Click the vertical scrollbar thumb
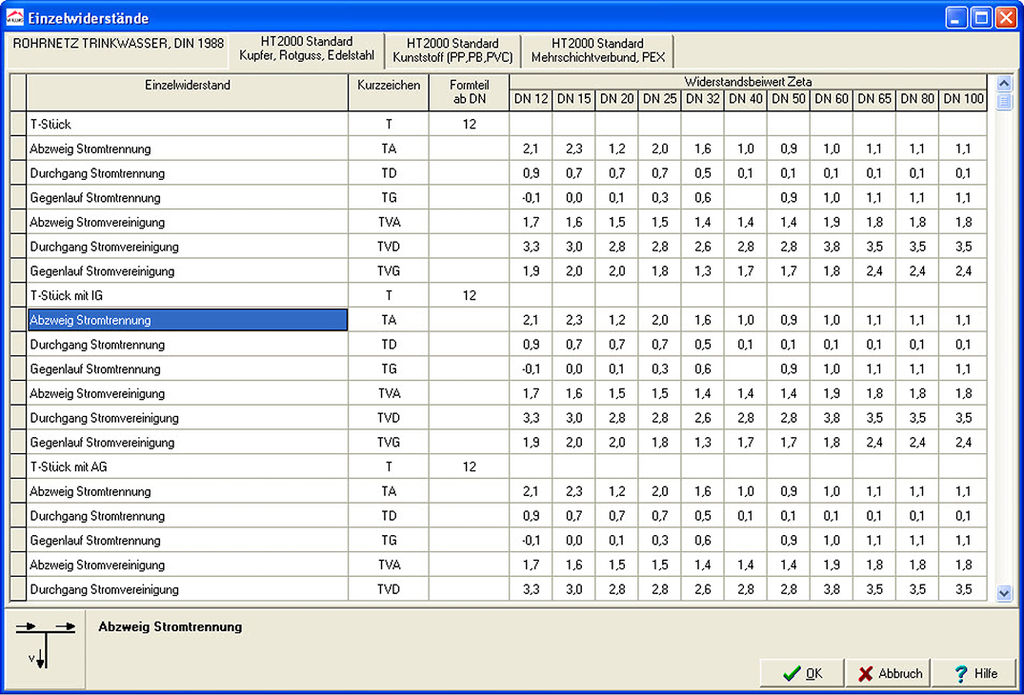The height and width of the screenshot is (695, 1024). tap(1004, 101)
